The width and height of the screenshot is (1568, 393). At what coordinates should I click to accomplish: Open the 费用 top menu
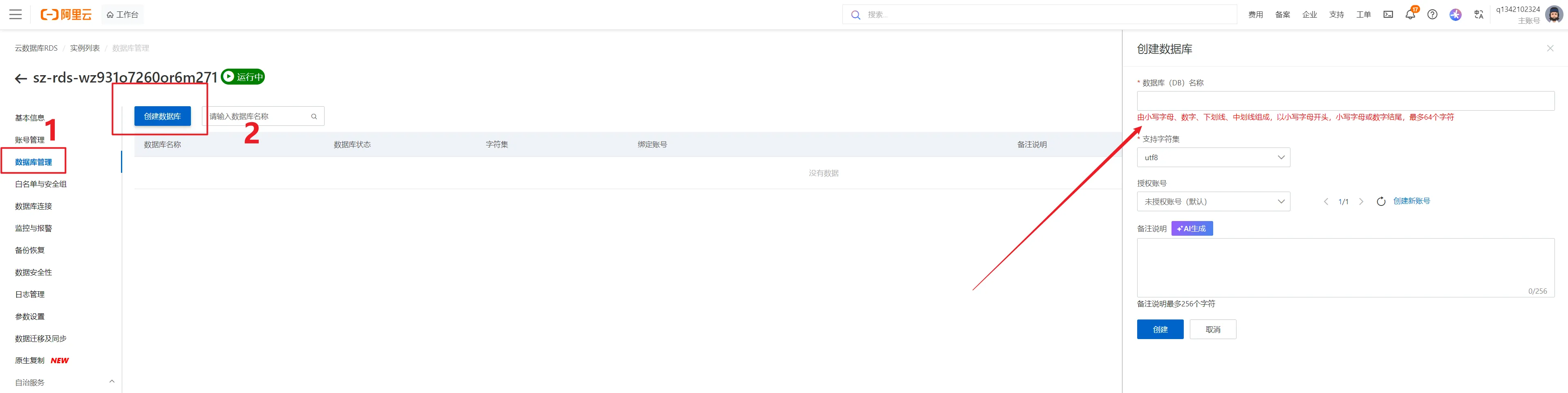coord(1255,15)
